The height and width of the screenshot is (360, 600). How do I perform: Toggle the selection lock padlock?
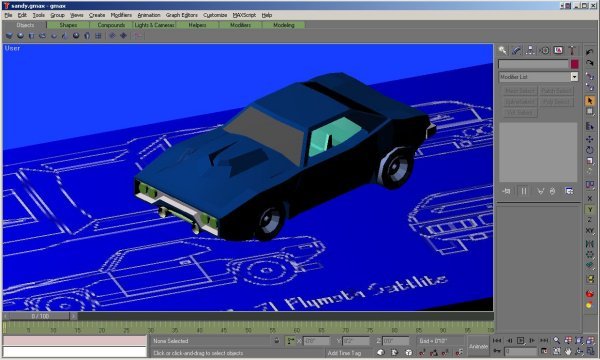click(277, 340)
